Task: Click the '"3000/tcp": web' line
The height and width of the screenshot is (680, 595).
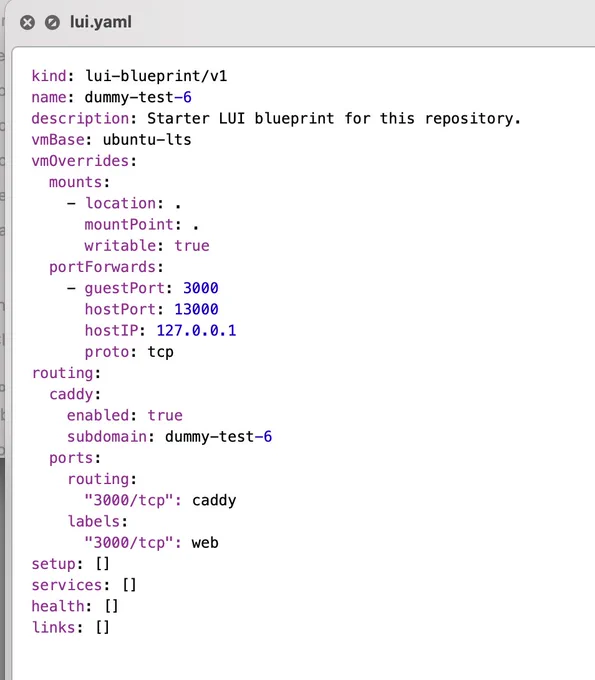Action: point(151,543)
